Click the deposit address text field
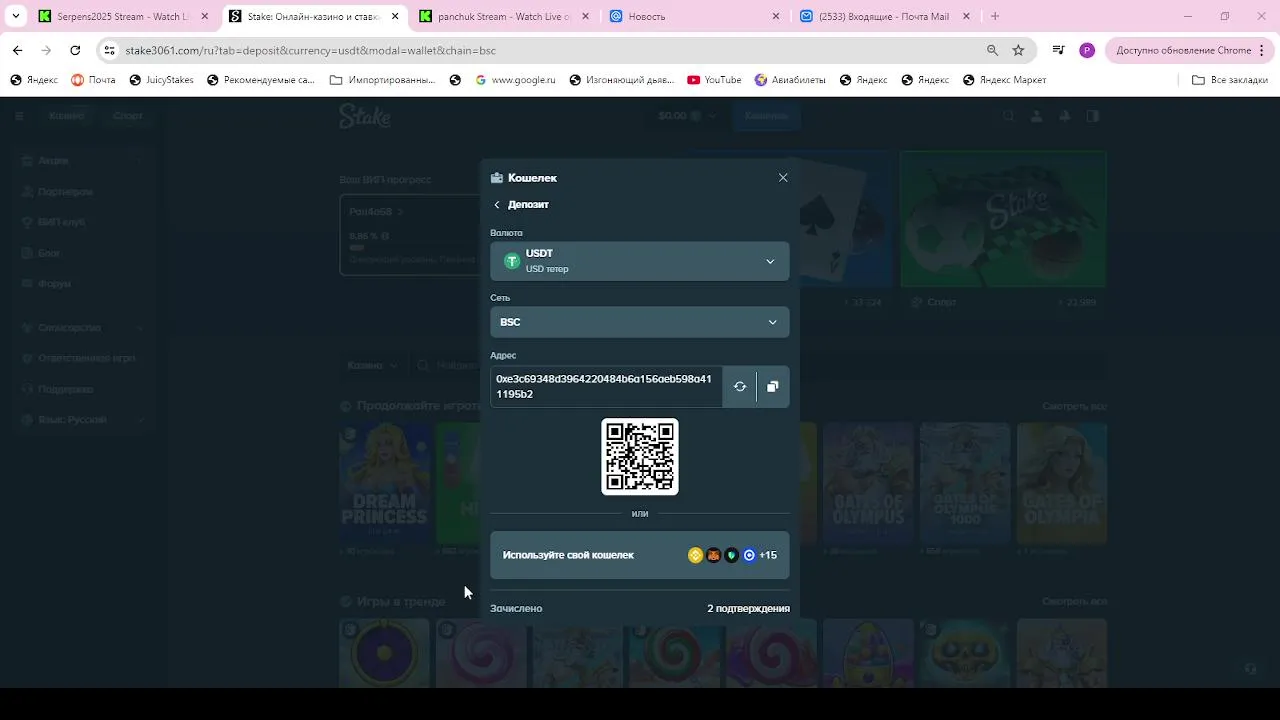The height and width of the screenshot is (720, 1280). point(606,387)
